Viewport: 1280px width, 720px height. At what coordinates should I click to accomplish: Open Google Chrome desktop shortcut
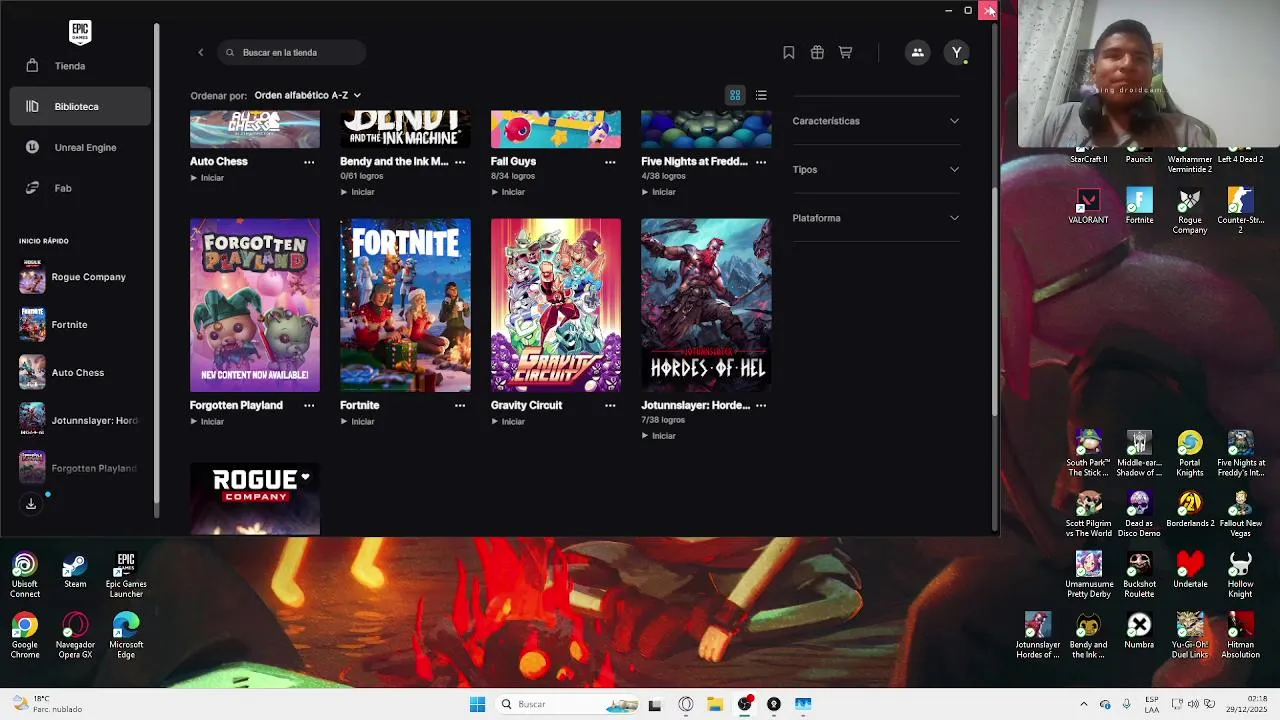pyautogui.click(x=25, y=636)
